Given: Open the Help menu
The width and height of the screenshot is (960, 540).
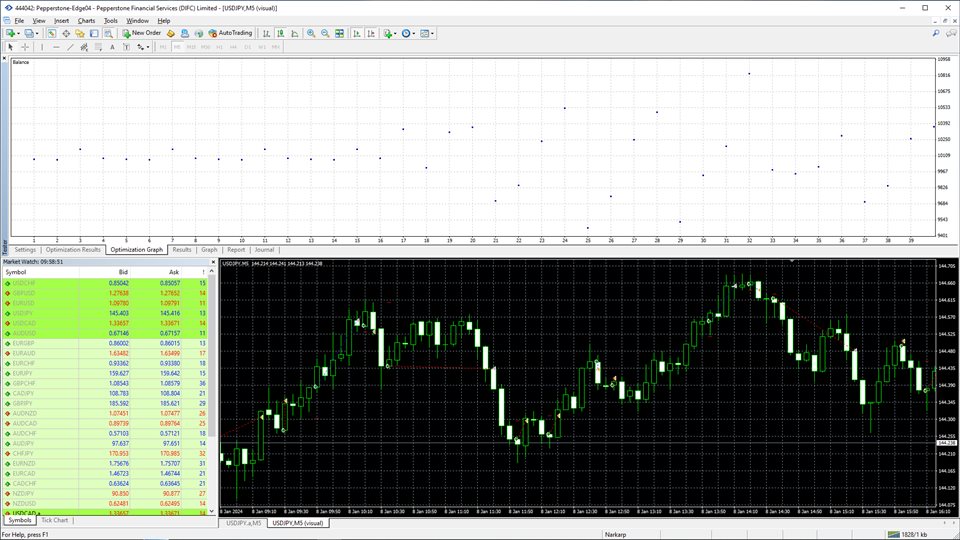Looking at the screenshot, I should (x=163, y=20).
